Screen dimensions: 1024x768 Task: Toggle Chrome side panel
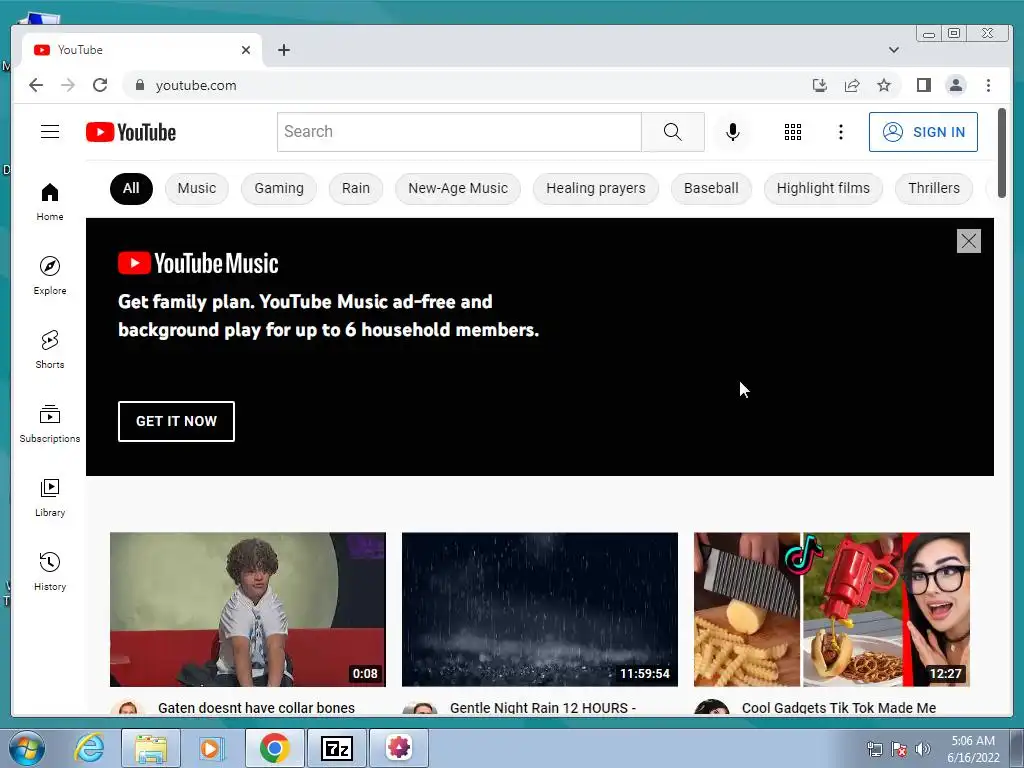coord(923,85)
